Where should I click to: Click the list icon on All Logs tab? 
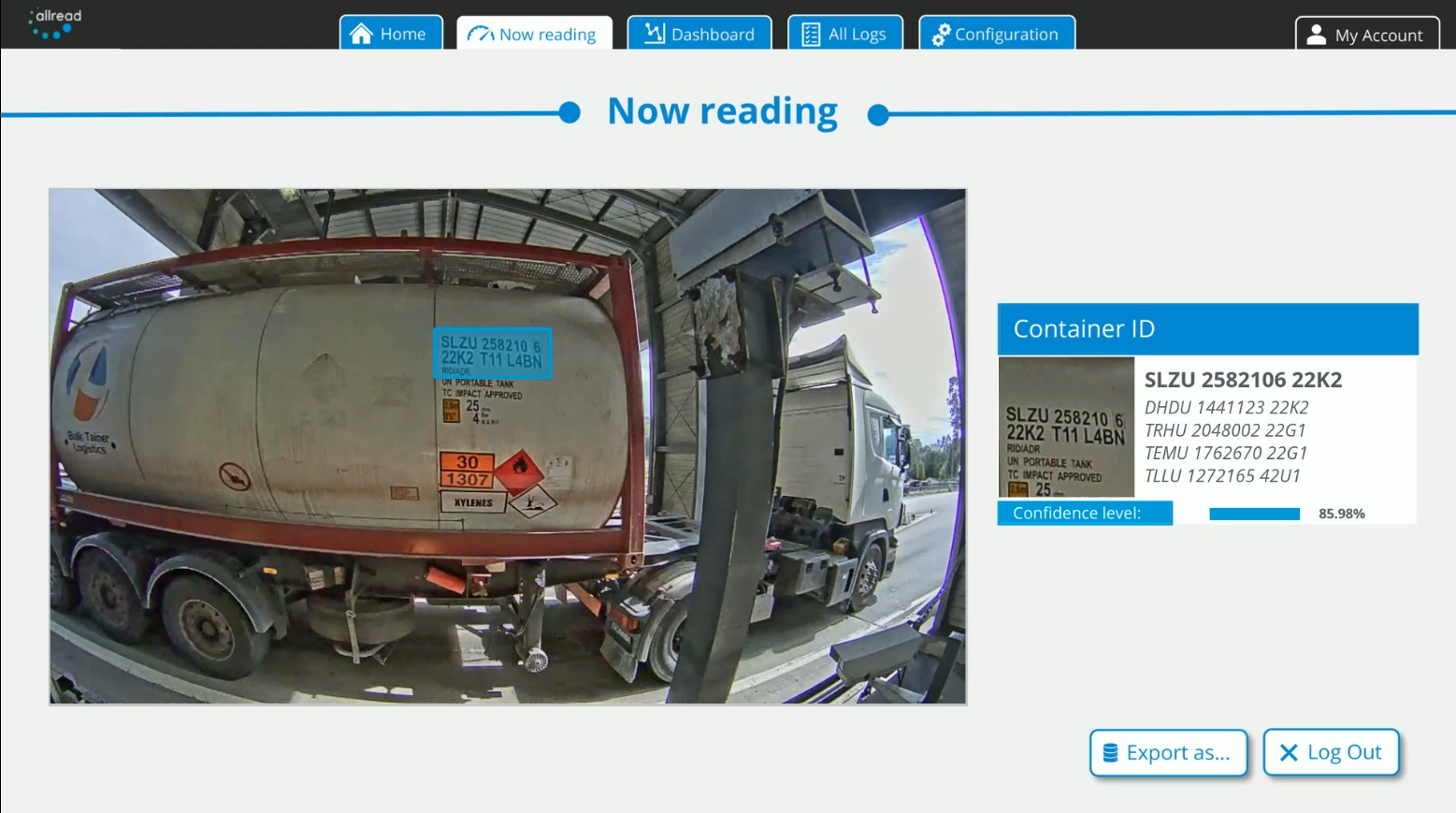[811, 35]
